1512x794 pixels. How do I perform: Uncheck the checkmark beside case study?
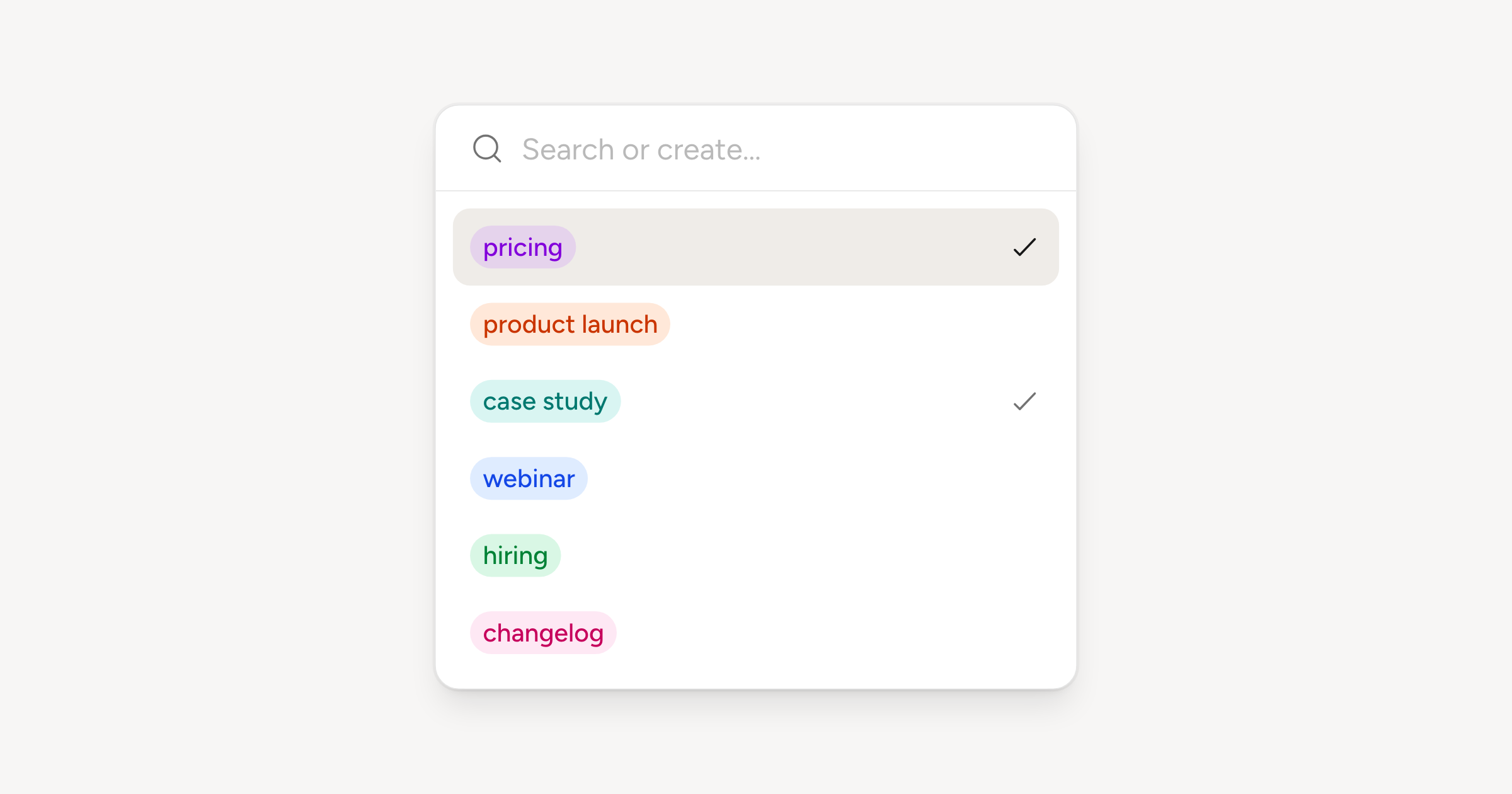pyautogui.click(x=1024, y=401)
